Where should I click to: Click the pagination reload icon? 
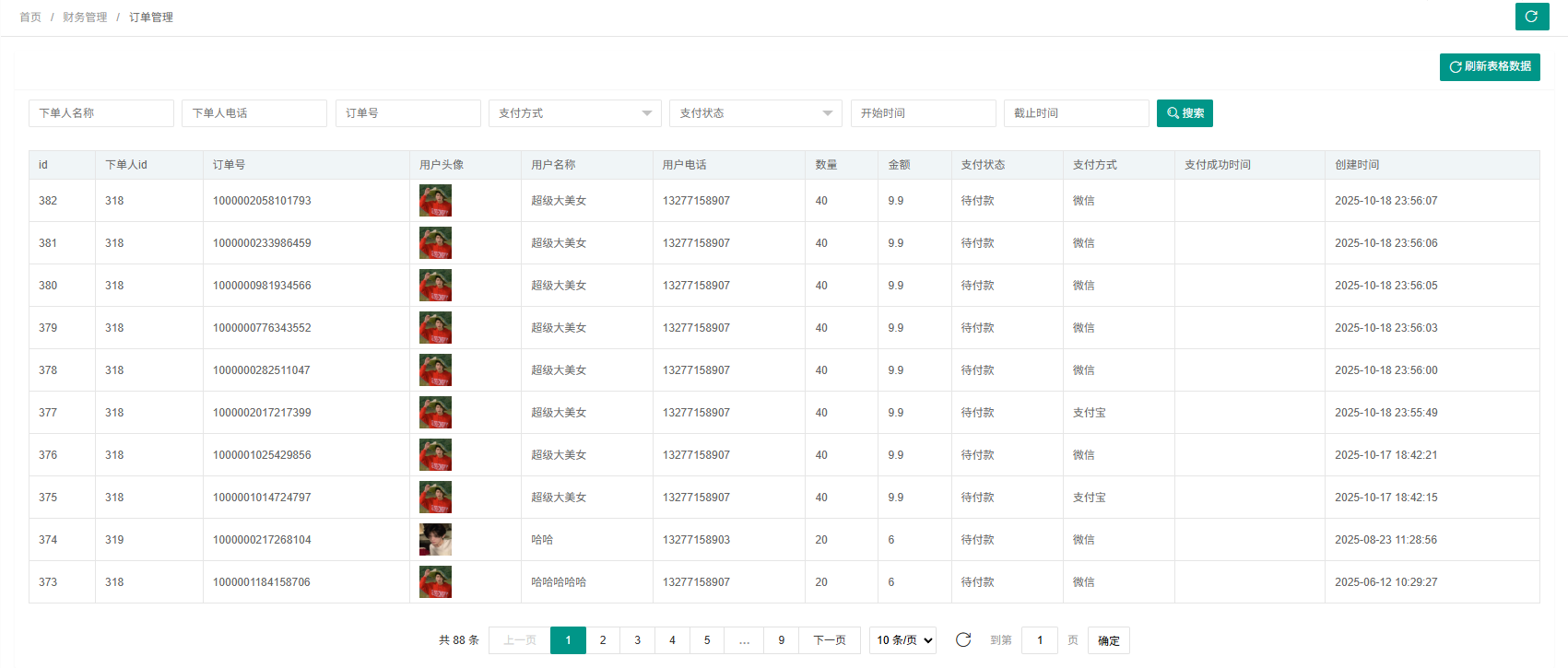click(963, 640)
